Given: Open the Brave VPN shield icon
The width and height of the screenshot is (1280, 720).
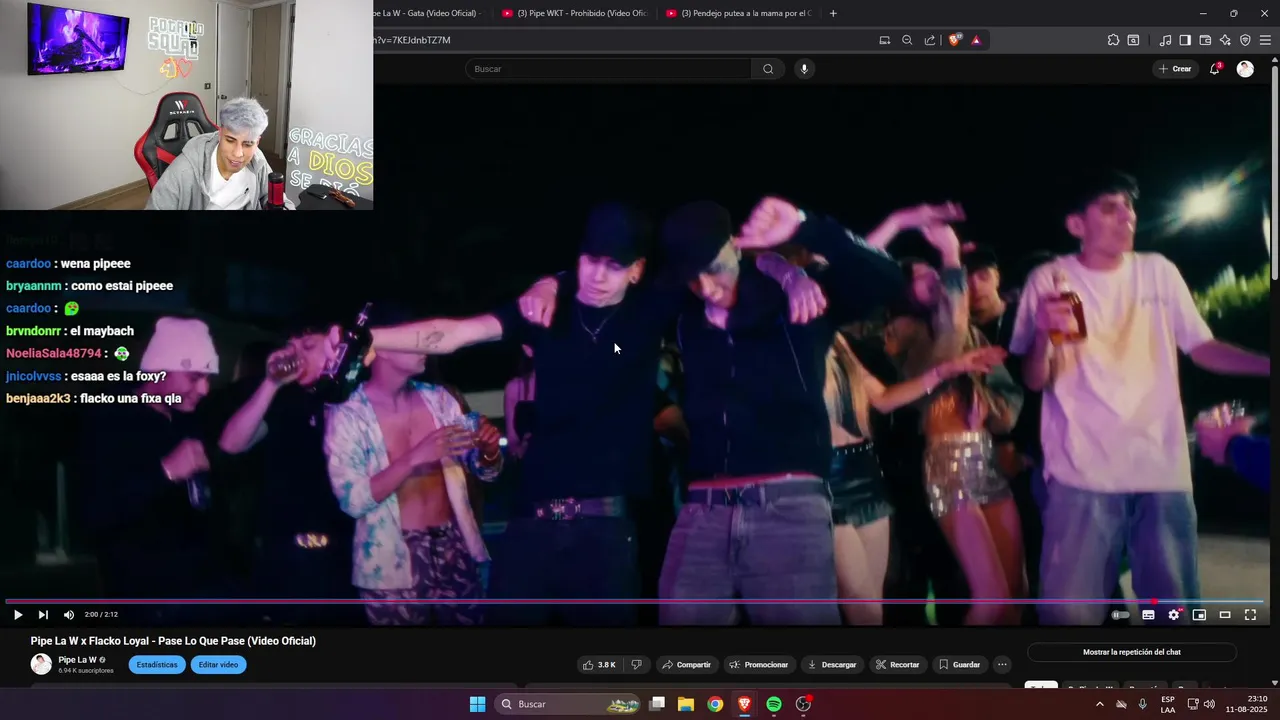Looking at the screenshot, I should 1245,40.
